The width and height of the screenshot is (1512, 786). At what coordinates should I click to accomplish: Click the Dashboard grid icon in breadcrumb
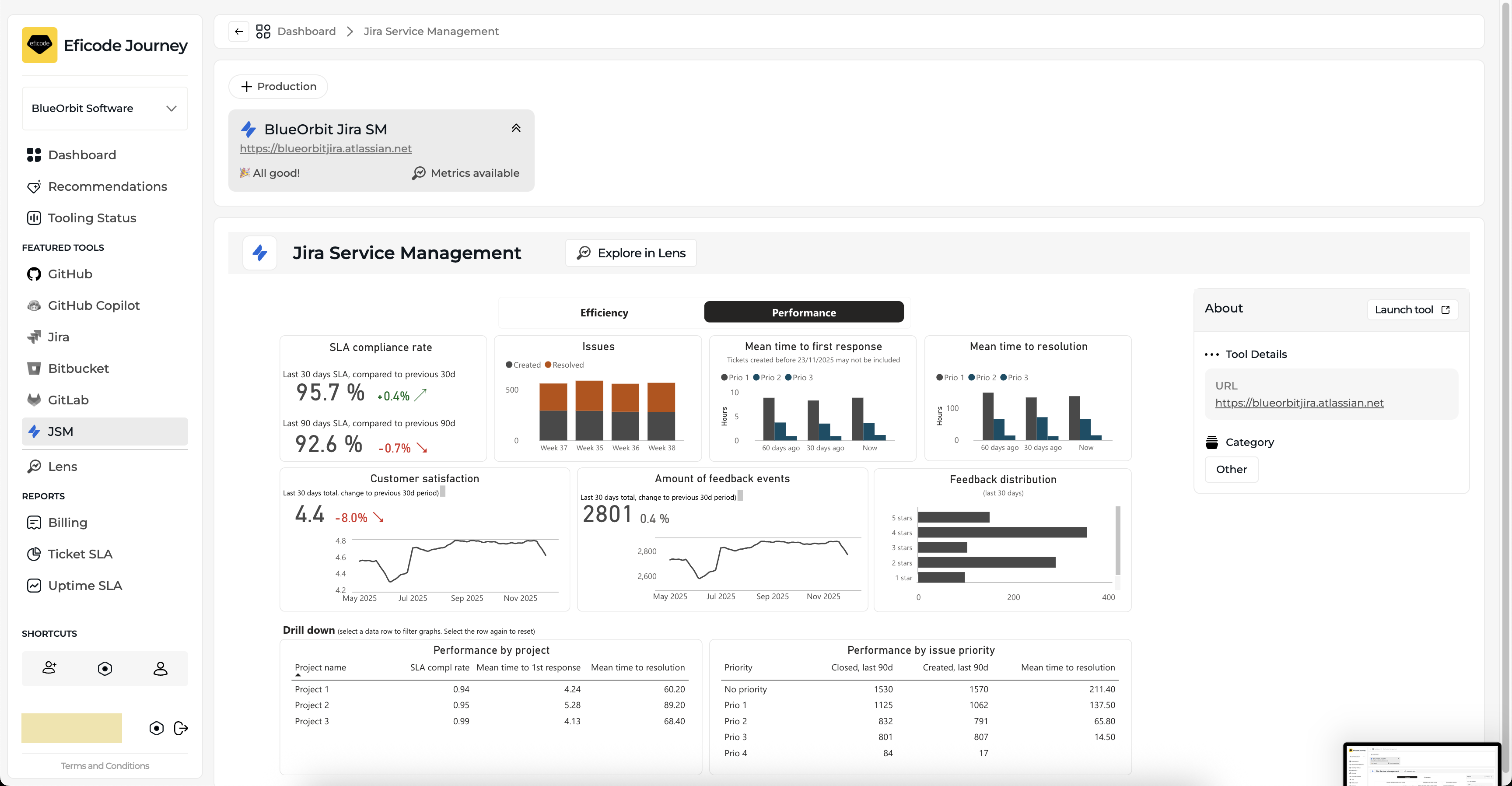point(263,32)
